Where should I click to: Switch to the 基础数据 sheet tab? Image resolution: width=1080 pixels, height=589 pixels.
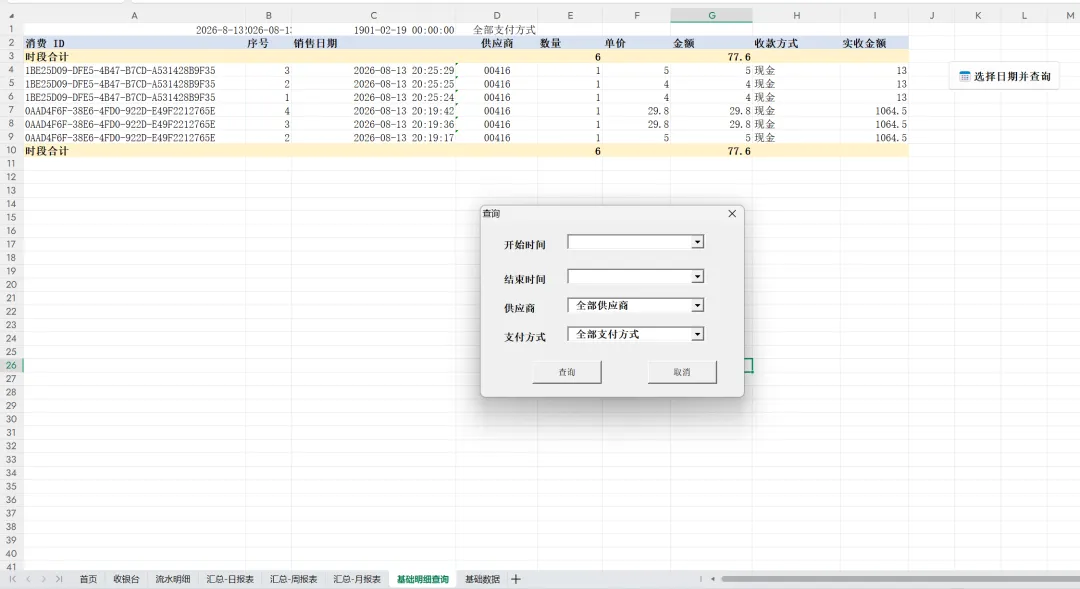482,579
